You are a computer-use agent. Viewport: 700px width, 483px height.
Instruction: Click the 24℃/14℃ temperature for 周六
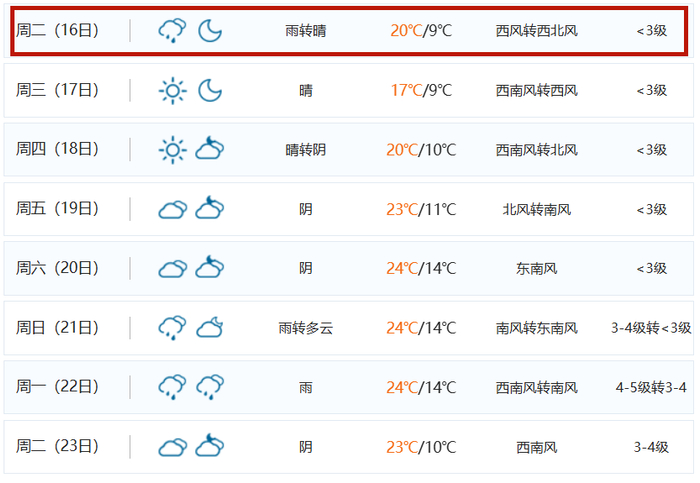pyautogui.click(x=421, y=268)
